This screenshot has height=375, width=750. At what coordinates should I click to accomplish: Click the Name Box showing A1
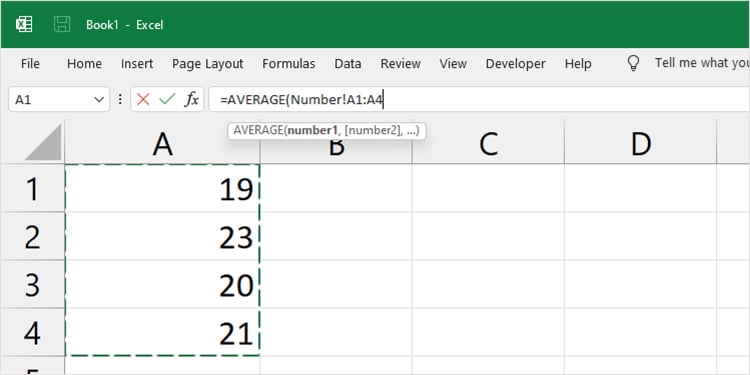point(59,99)
